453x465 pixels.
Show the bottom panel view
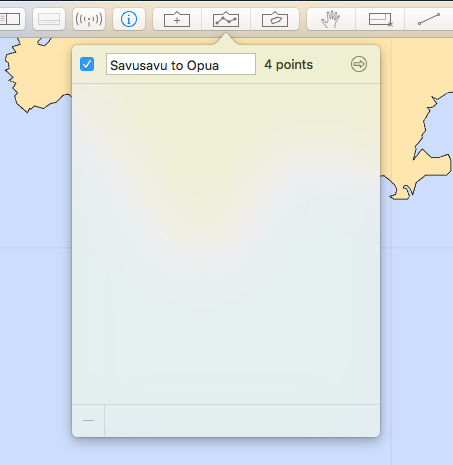(x=49, y=19)
